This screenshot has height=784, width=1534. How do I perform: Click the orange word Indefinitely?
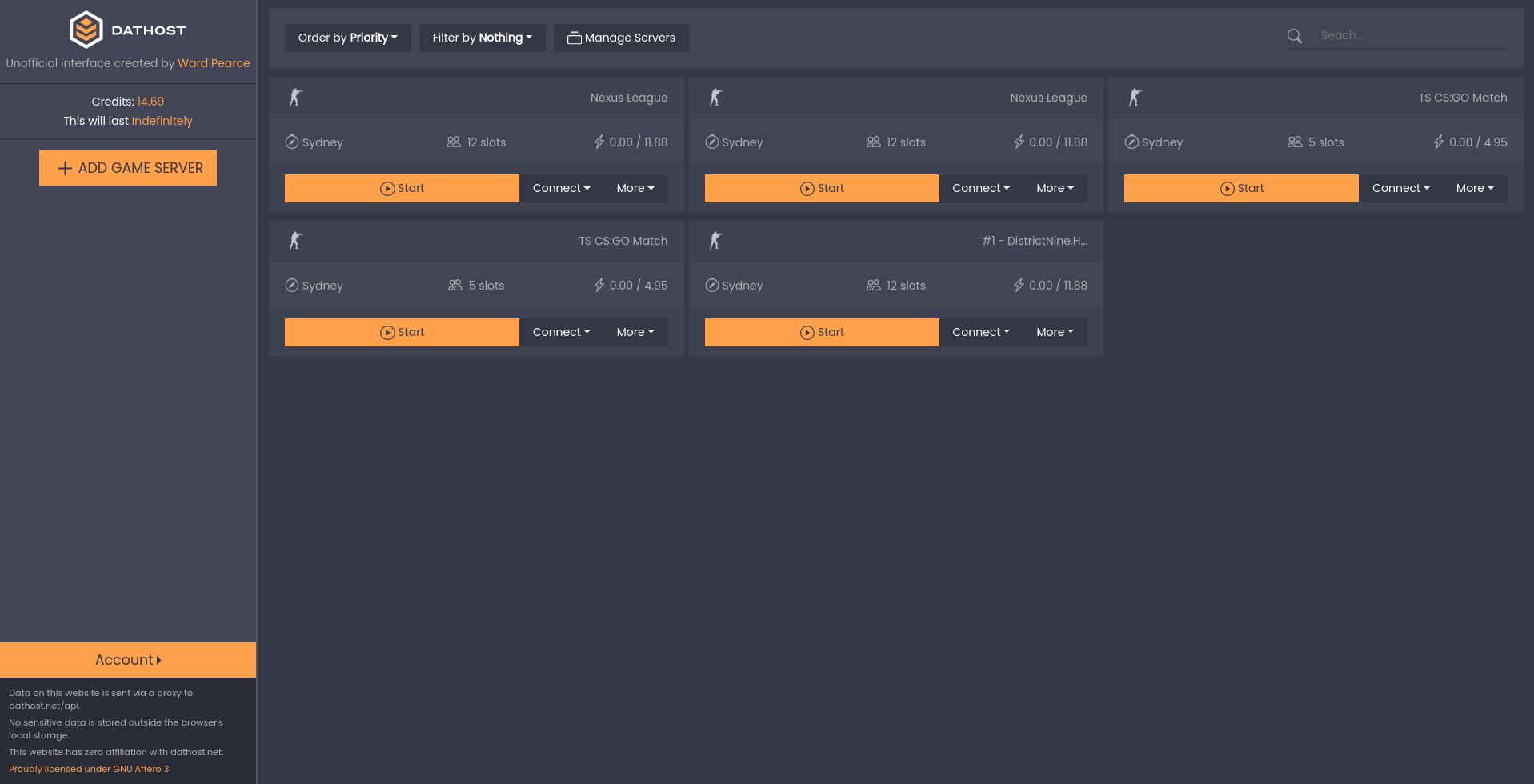click(162, 121)
